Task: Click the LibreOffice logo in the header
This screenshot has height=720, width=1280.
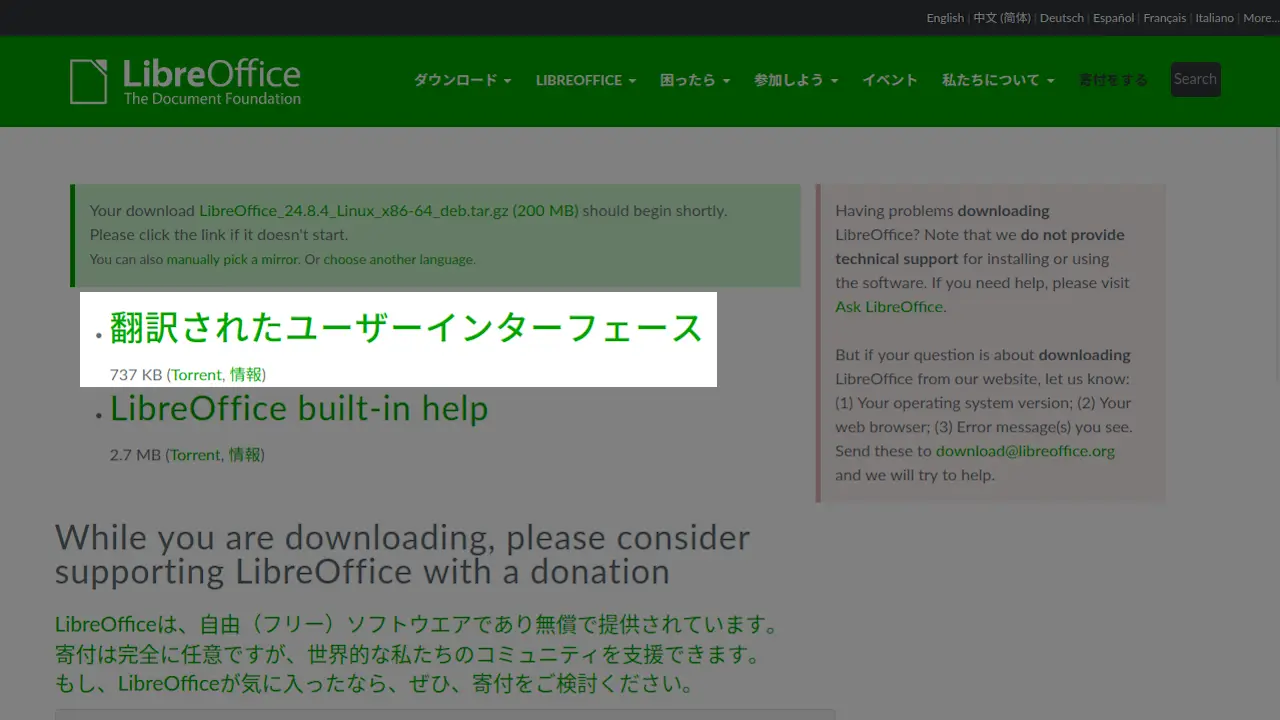Action: 186,81
